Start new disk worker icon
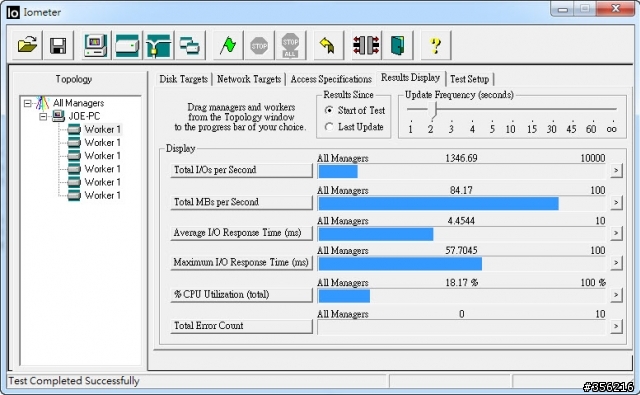This screenshot has width=640, height=395. tap(127, 45)
